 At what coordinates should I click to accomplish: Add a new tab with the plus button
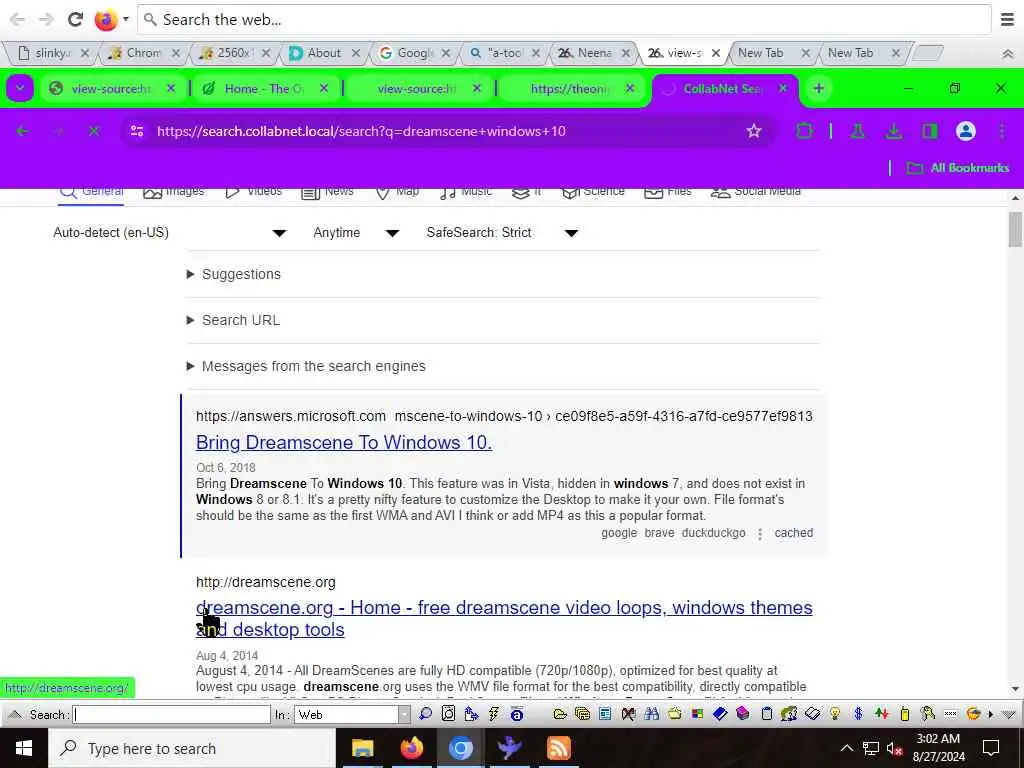point(818,88)
